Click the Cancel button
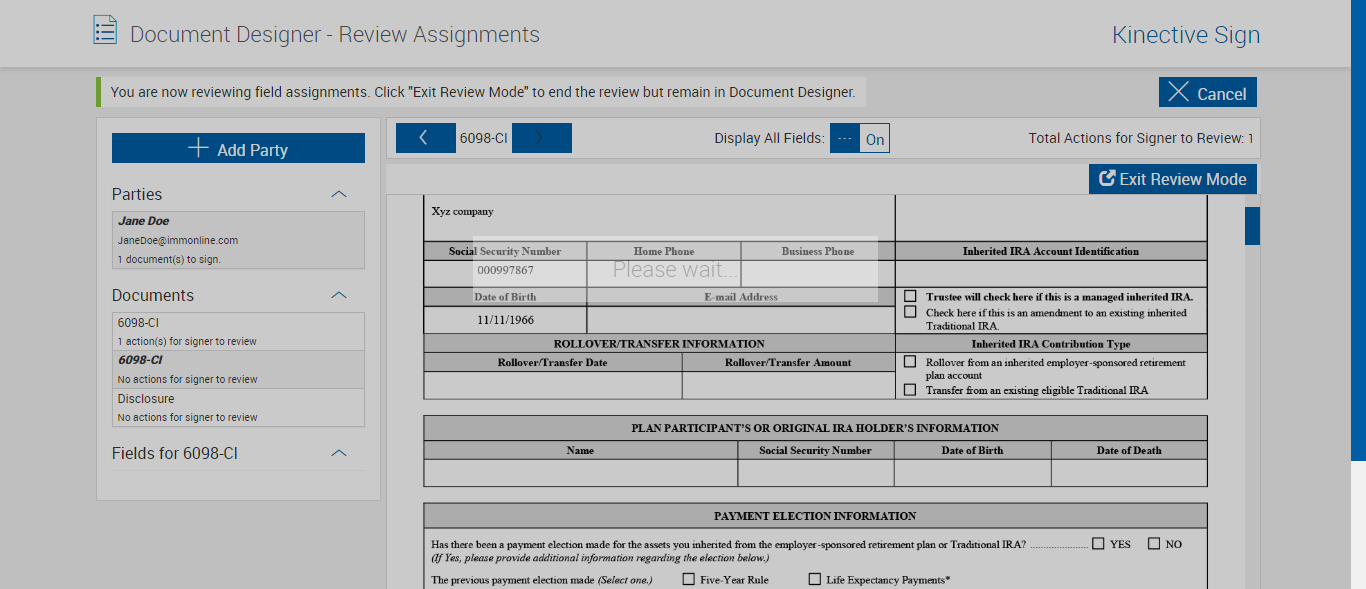 (1208, 92)
